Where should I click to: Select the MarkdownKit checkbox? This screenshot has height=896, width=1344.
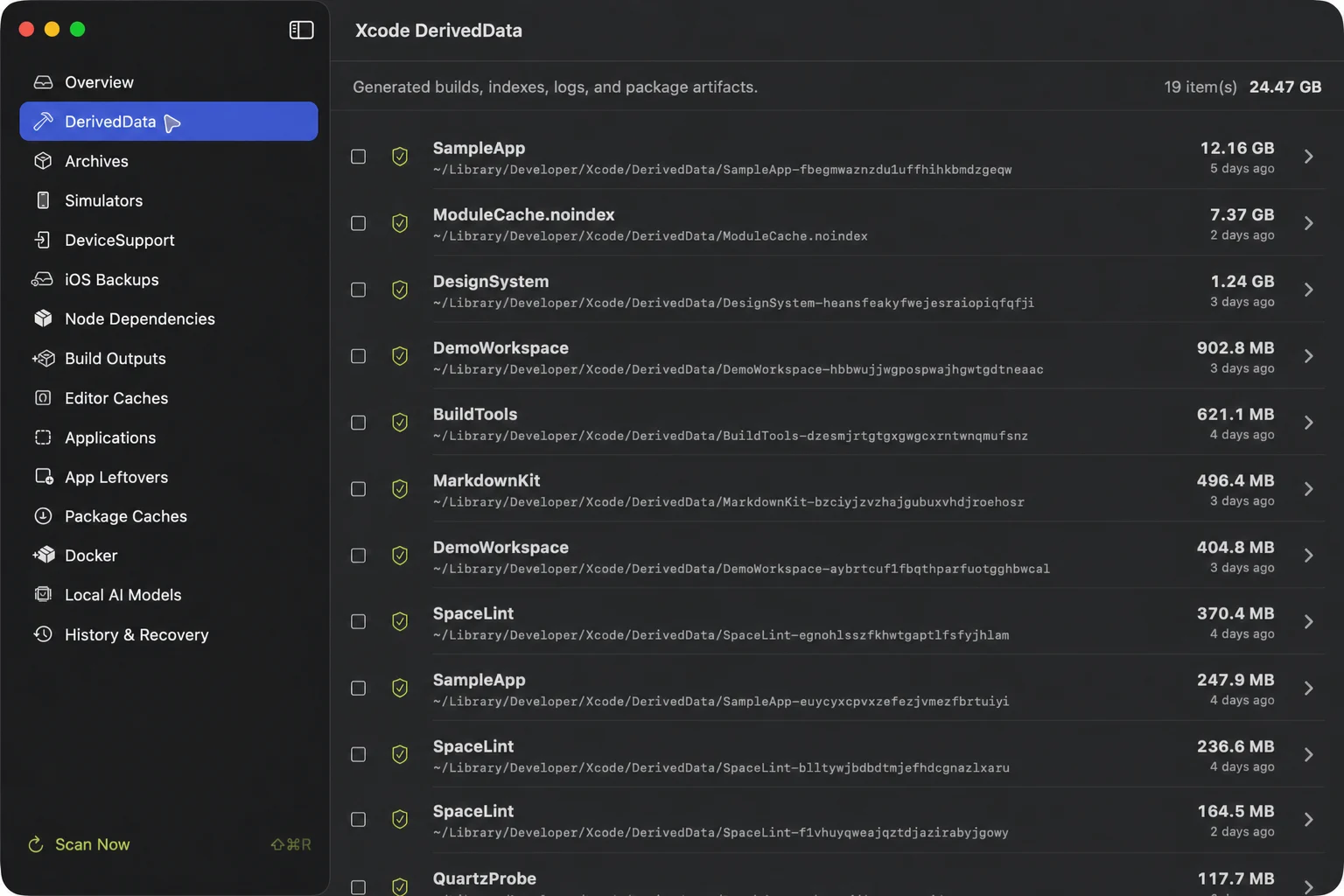[359, 489]
